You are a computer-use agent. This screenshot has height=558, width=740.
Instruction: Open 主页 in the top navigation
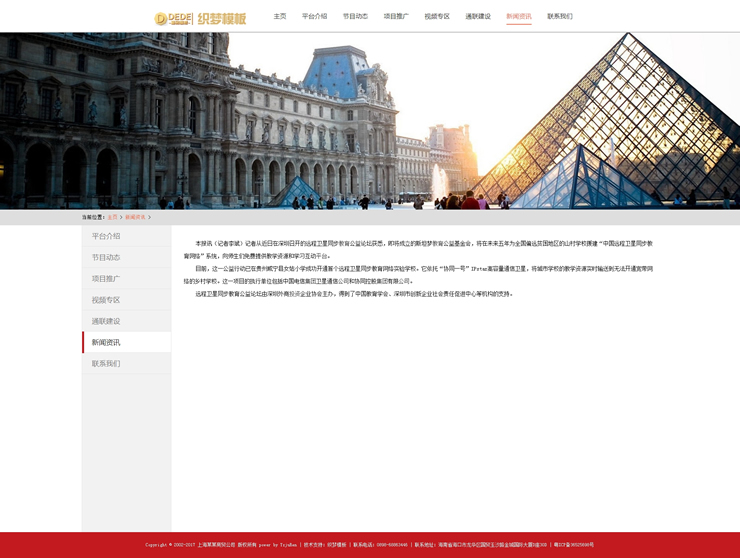click(x=280, y=17)
